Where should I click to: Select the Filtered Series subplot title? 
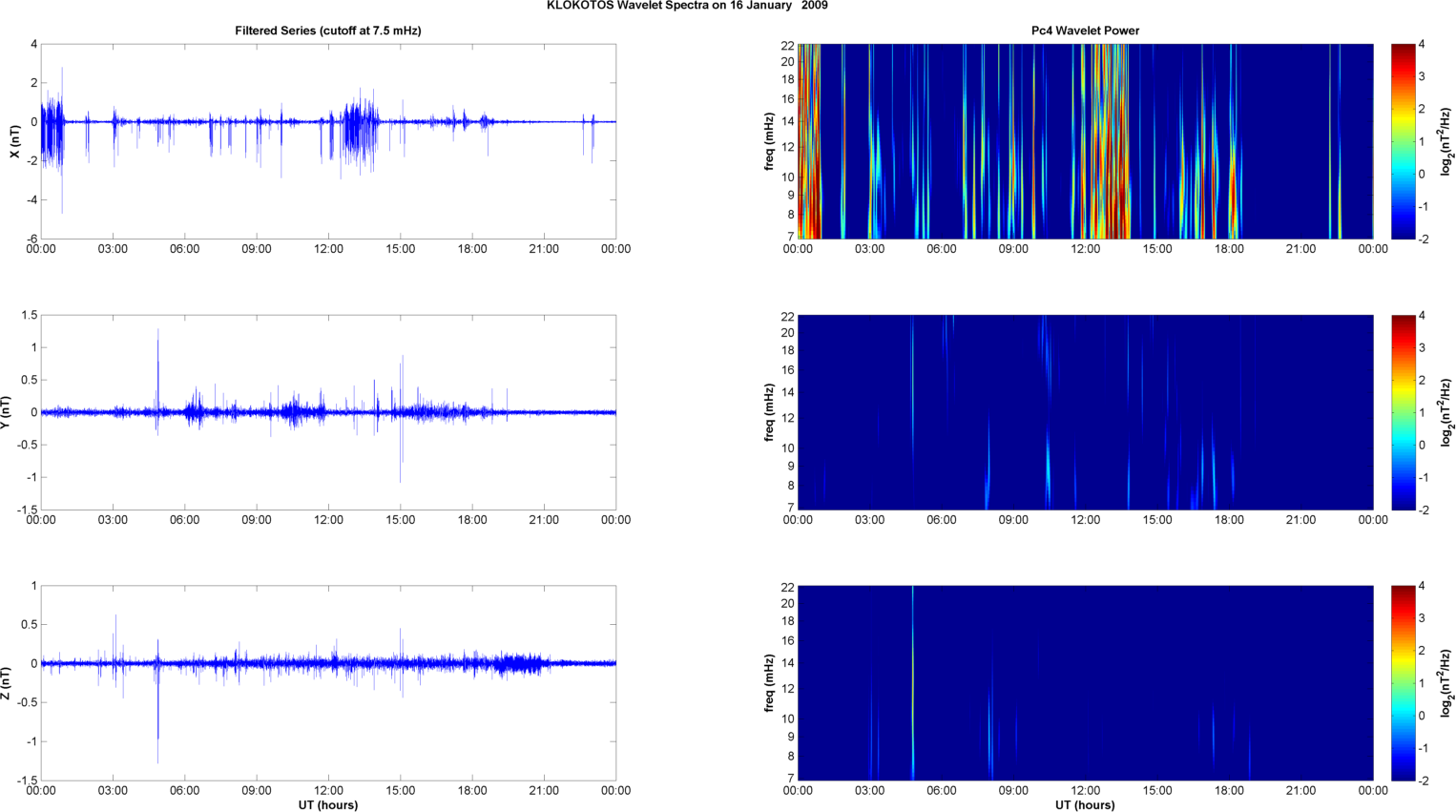328,31
